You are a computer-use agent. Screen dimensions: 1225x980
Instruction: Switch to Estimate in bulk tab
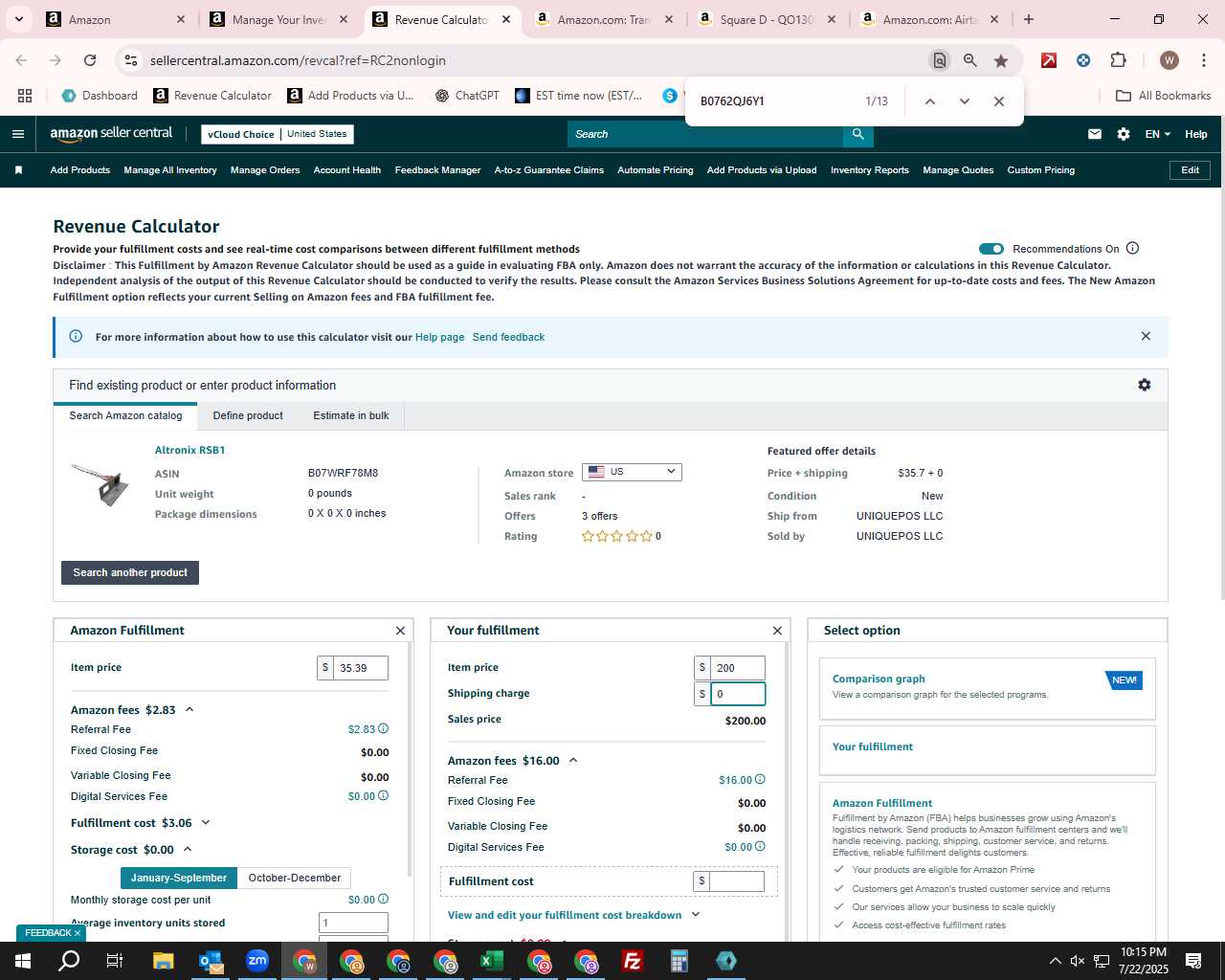351,415
